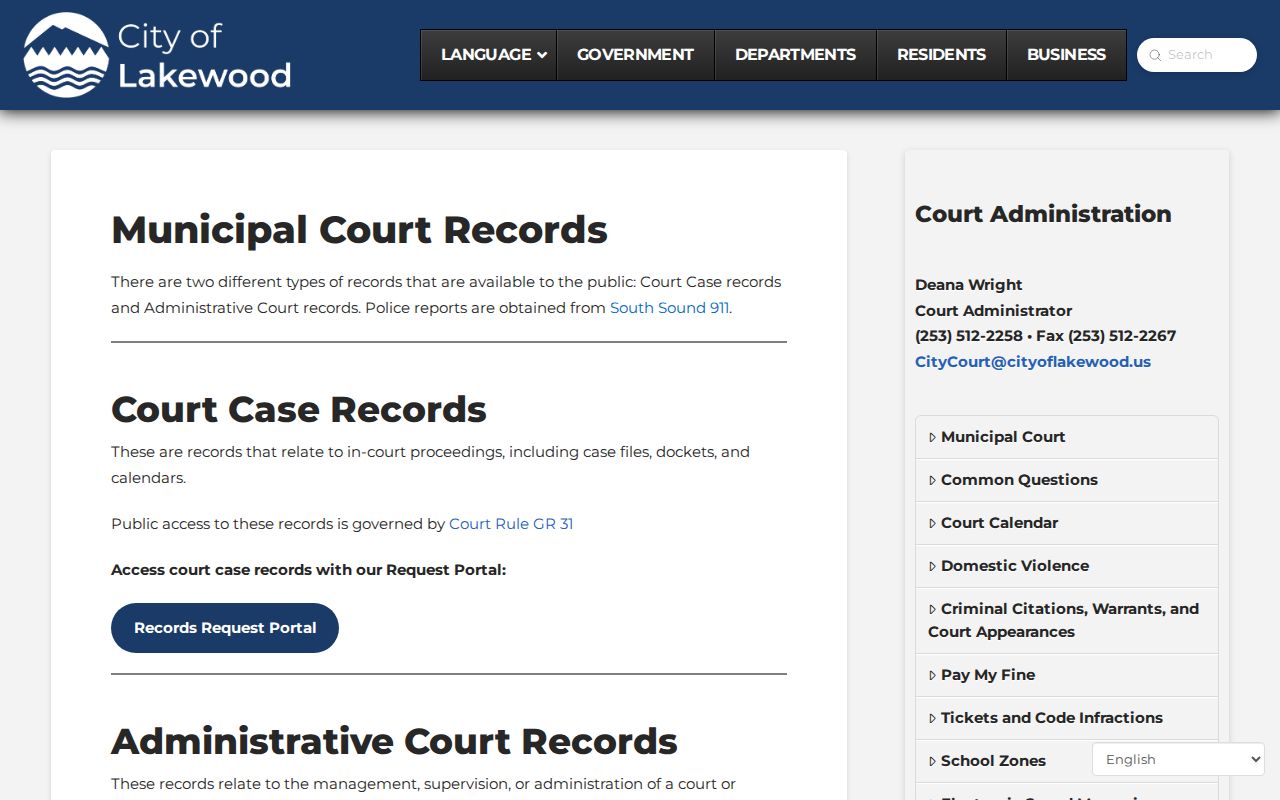Follow the South Sound 911 link
Viewport: 1280px width, 800px height.
(x=669, y=308)
